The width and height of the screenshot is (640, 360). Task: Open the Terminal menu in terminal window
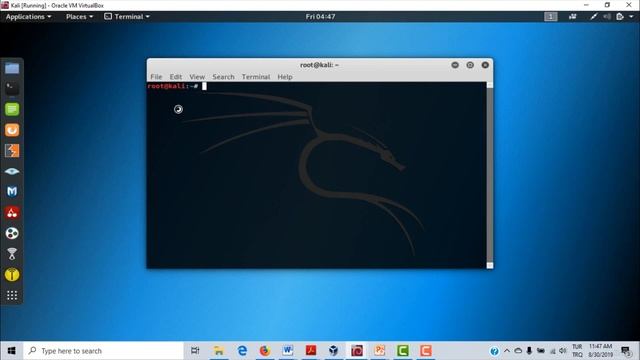click(256, 77)
